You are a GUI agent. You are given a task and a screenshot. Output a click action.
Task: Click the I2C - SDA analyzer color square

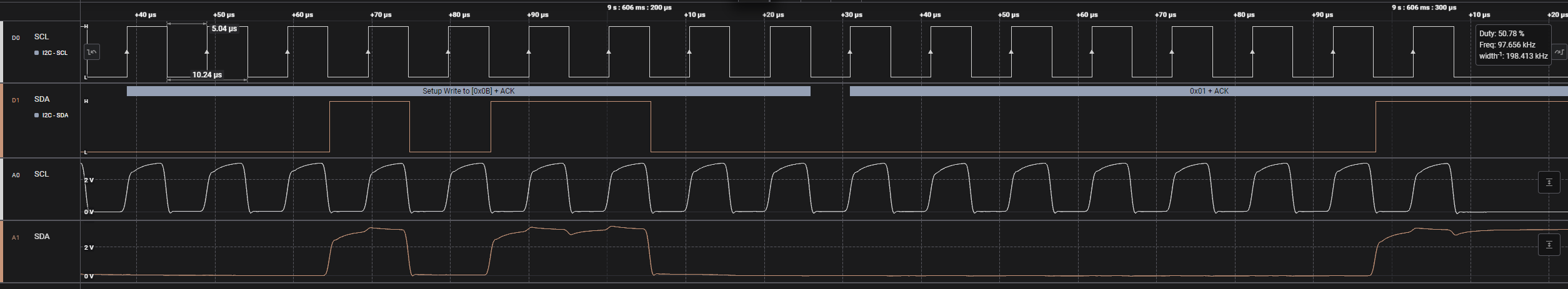36,115
